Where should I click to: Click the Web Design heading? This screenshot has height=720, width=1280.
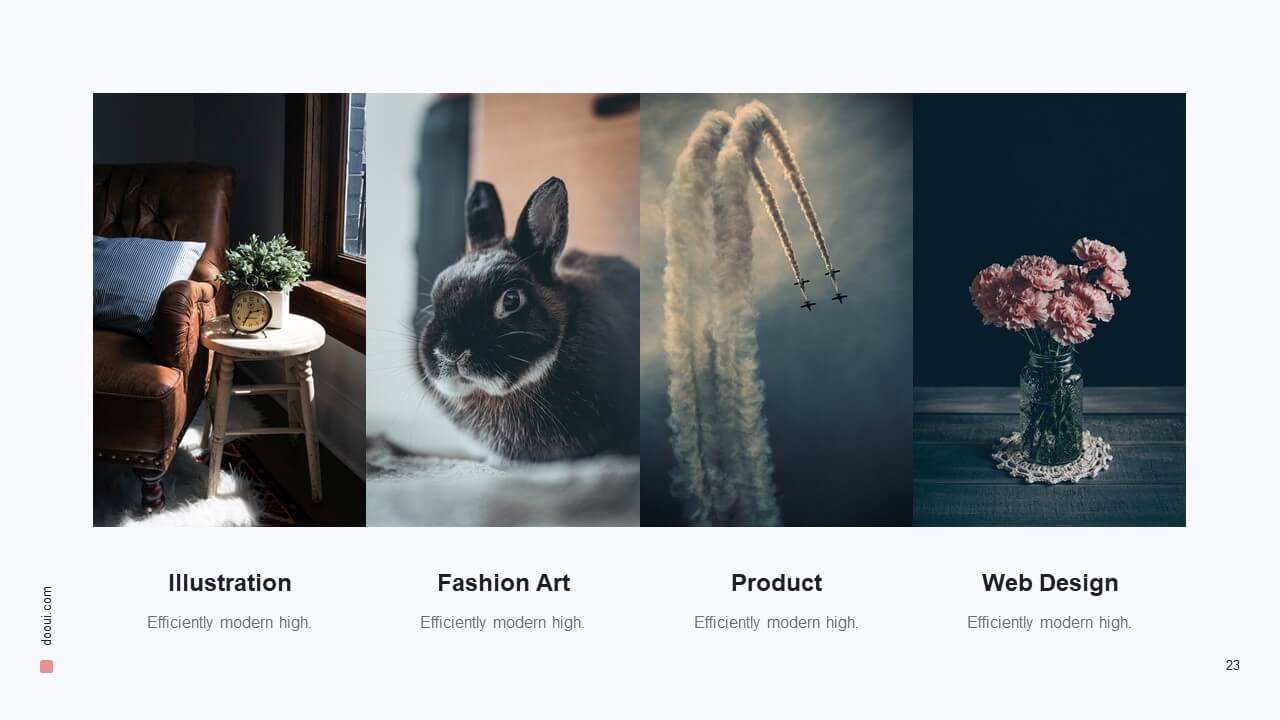pyautogui.click(x=1050, y=583)
